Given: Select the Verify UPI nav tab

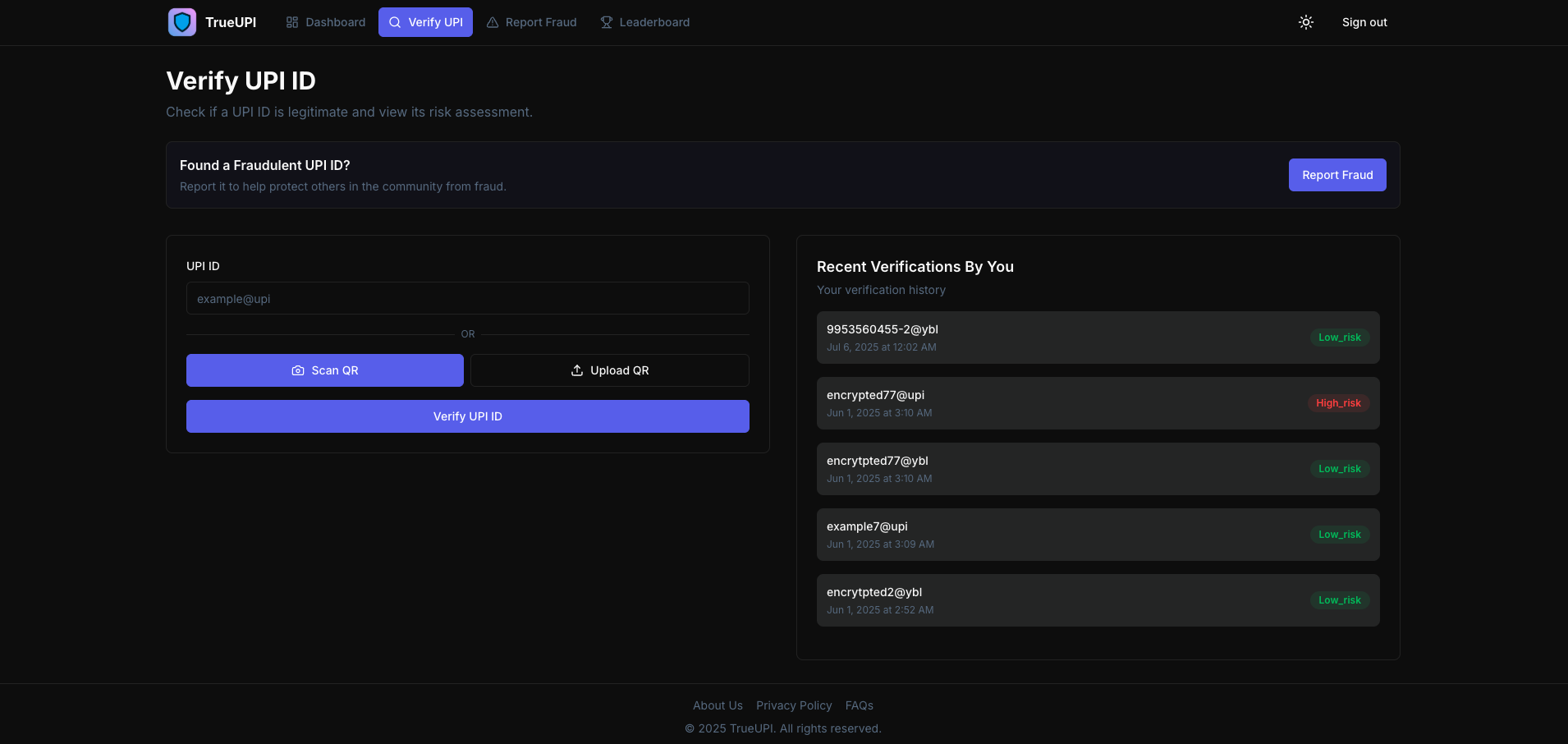Looking at the screenshot, I should coord(425,22).
